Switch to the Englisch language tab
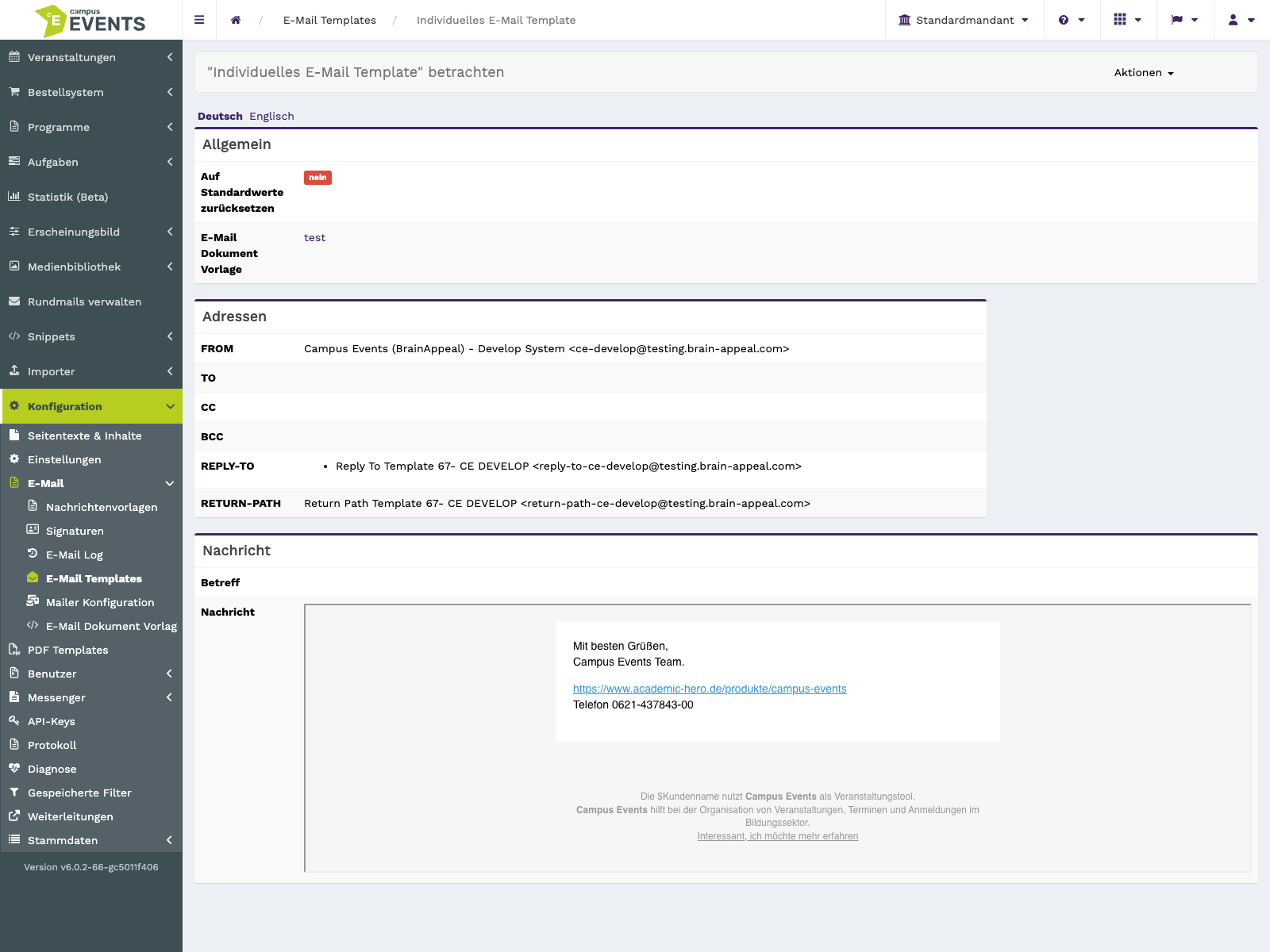The image size is (1270, 952). tap(271, 116)
